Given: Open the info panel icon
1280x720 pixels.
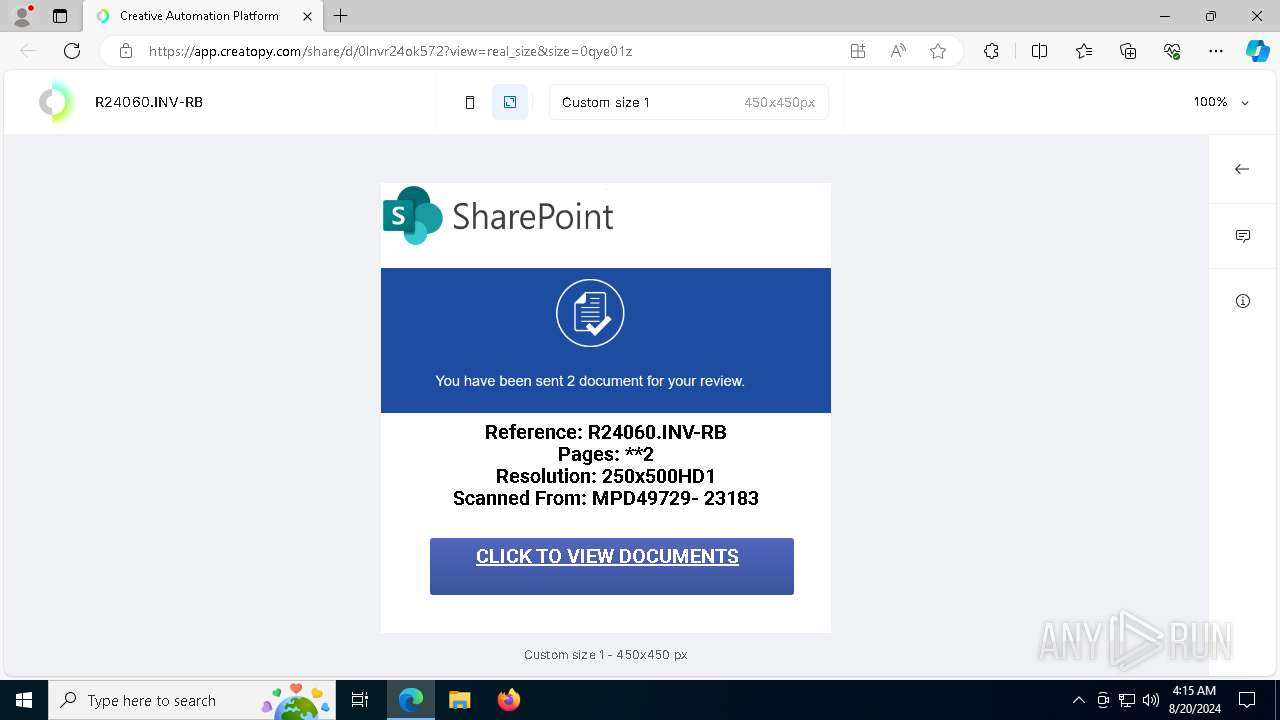Looking at the screenshot, I should pos(1243,301).
